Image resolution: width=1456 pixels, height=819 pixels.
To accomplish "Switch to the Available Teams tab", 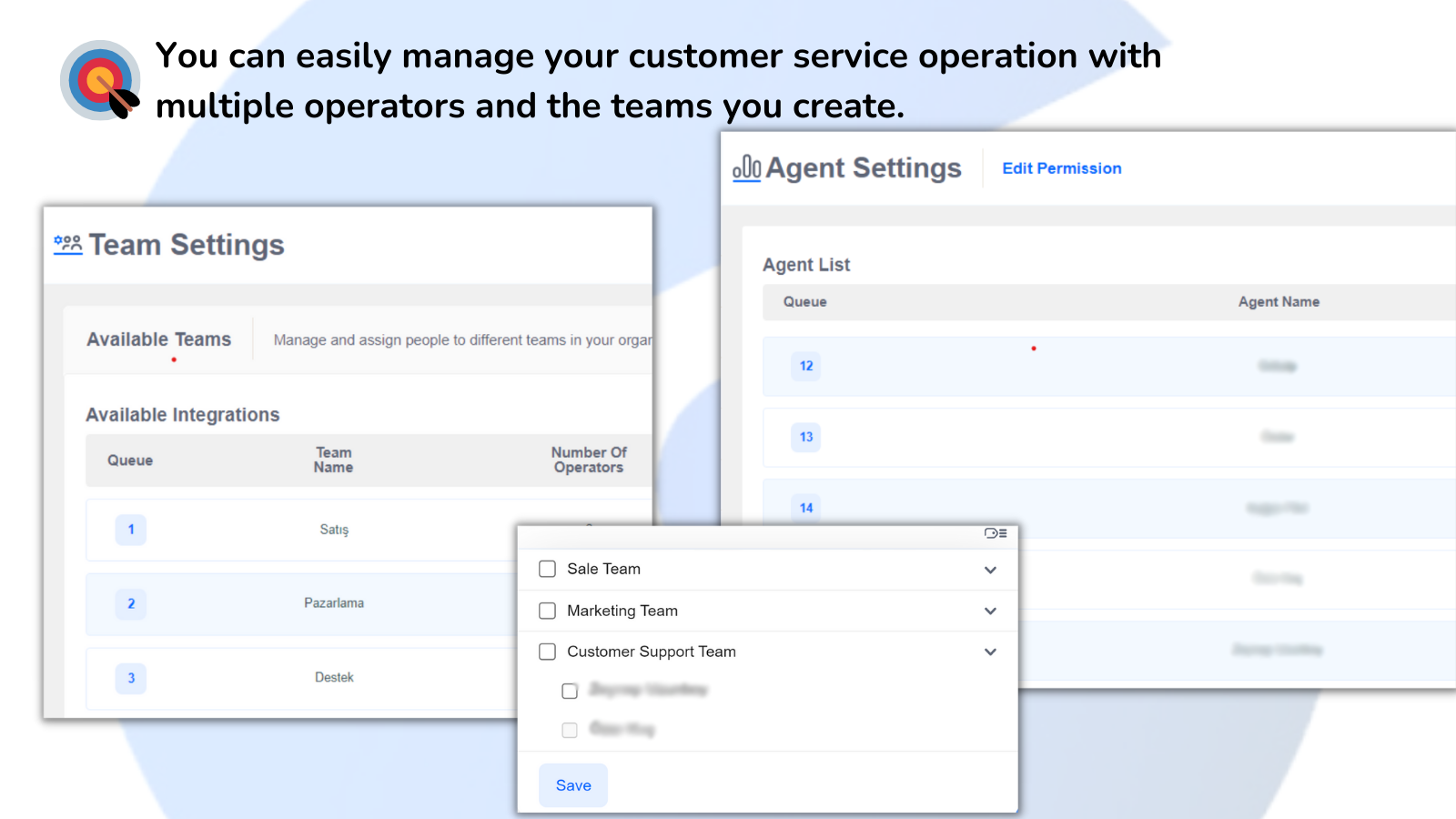I will [158, 339].
